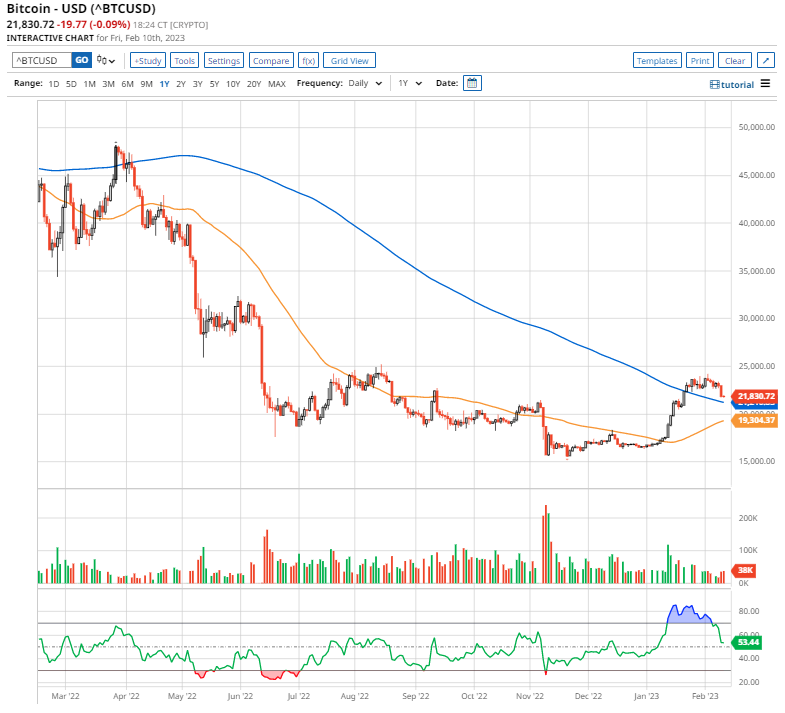The image size is (785, 713).
Task: Click the 53.44 RSI value label
Action: [x=748, y=642]
